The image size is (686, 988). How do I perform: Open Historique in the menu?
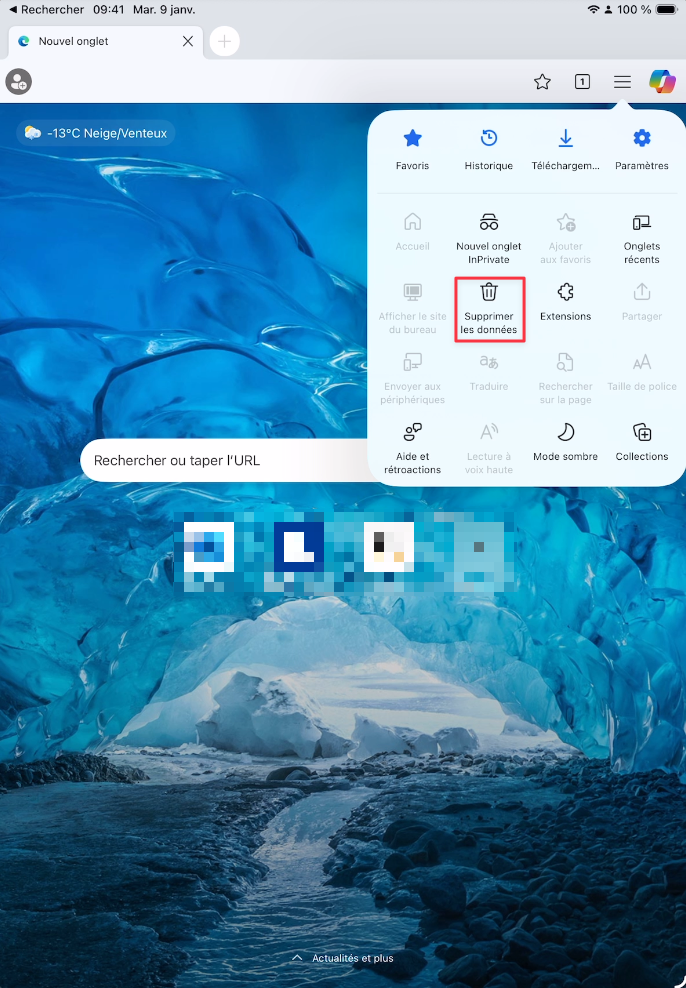coord(489,150)
